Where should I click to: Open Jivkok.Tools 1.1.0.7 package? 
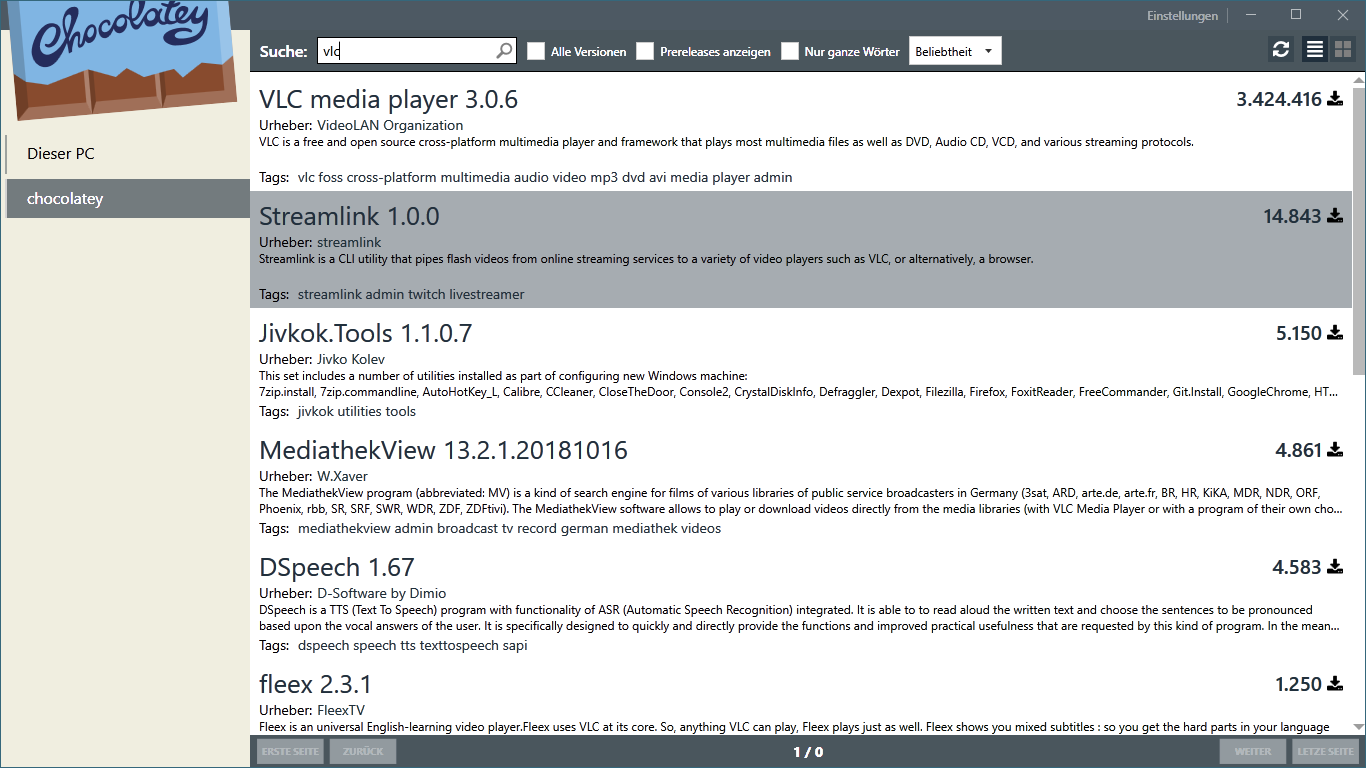coord(366,333)
